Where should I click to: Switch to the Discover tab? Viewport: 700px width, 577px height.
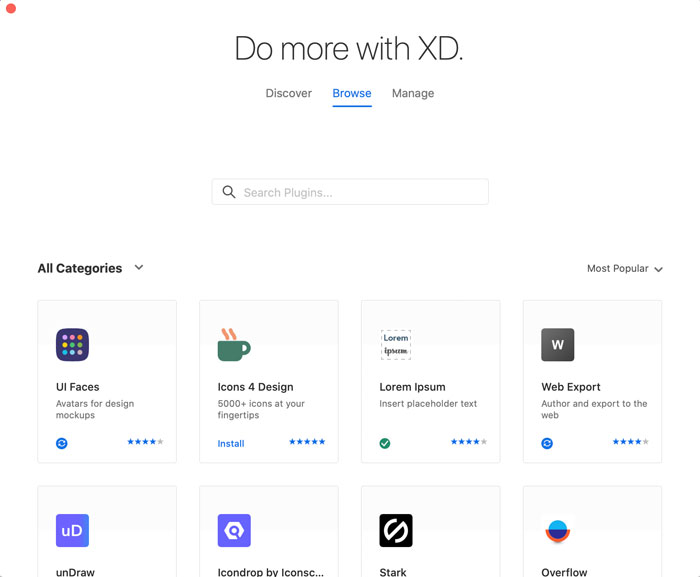point(289,93)
